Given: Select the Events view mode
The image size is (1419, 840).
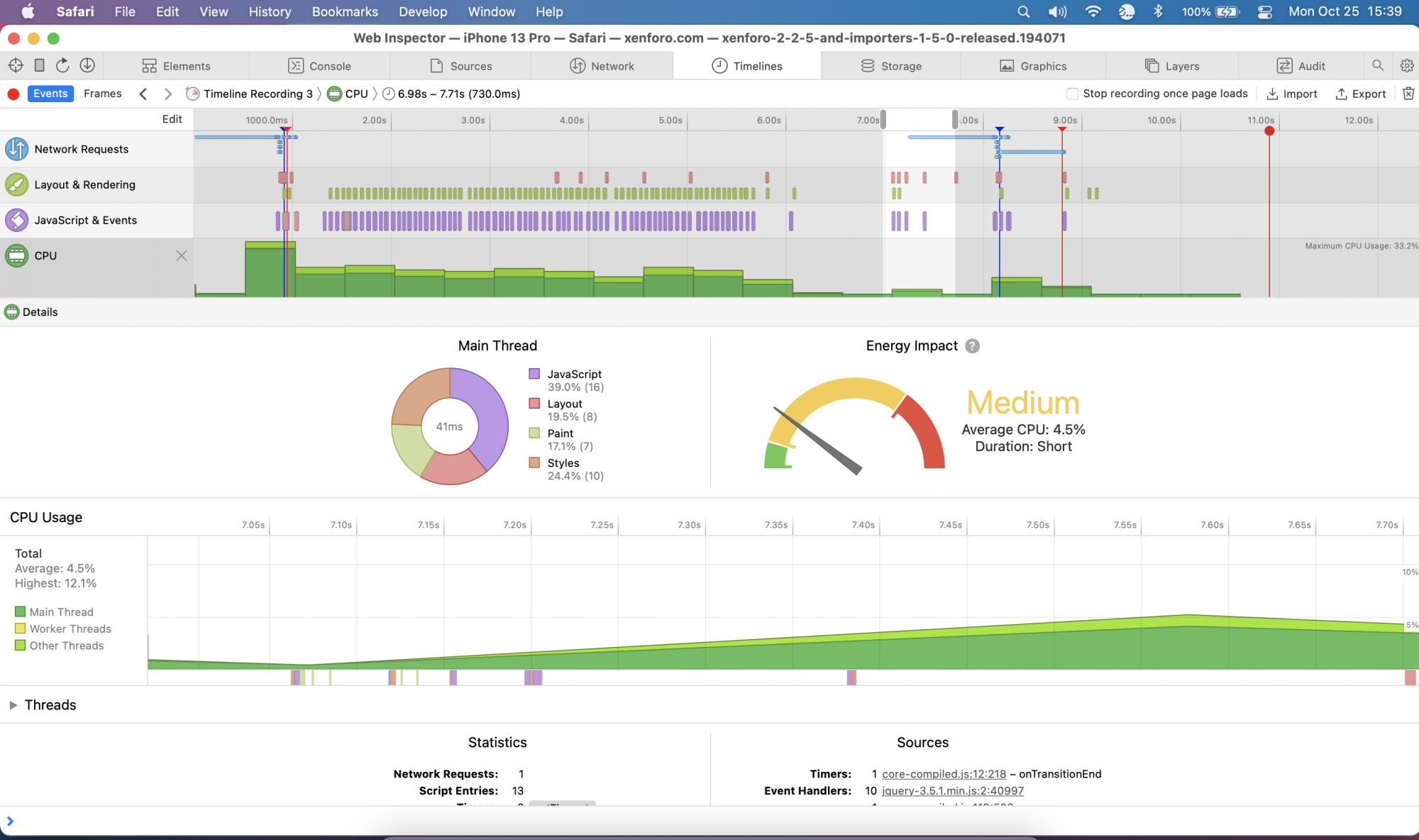Looking at the screenshot, I should (50, 94).
